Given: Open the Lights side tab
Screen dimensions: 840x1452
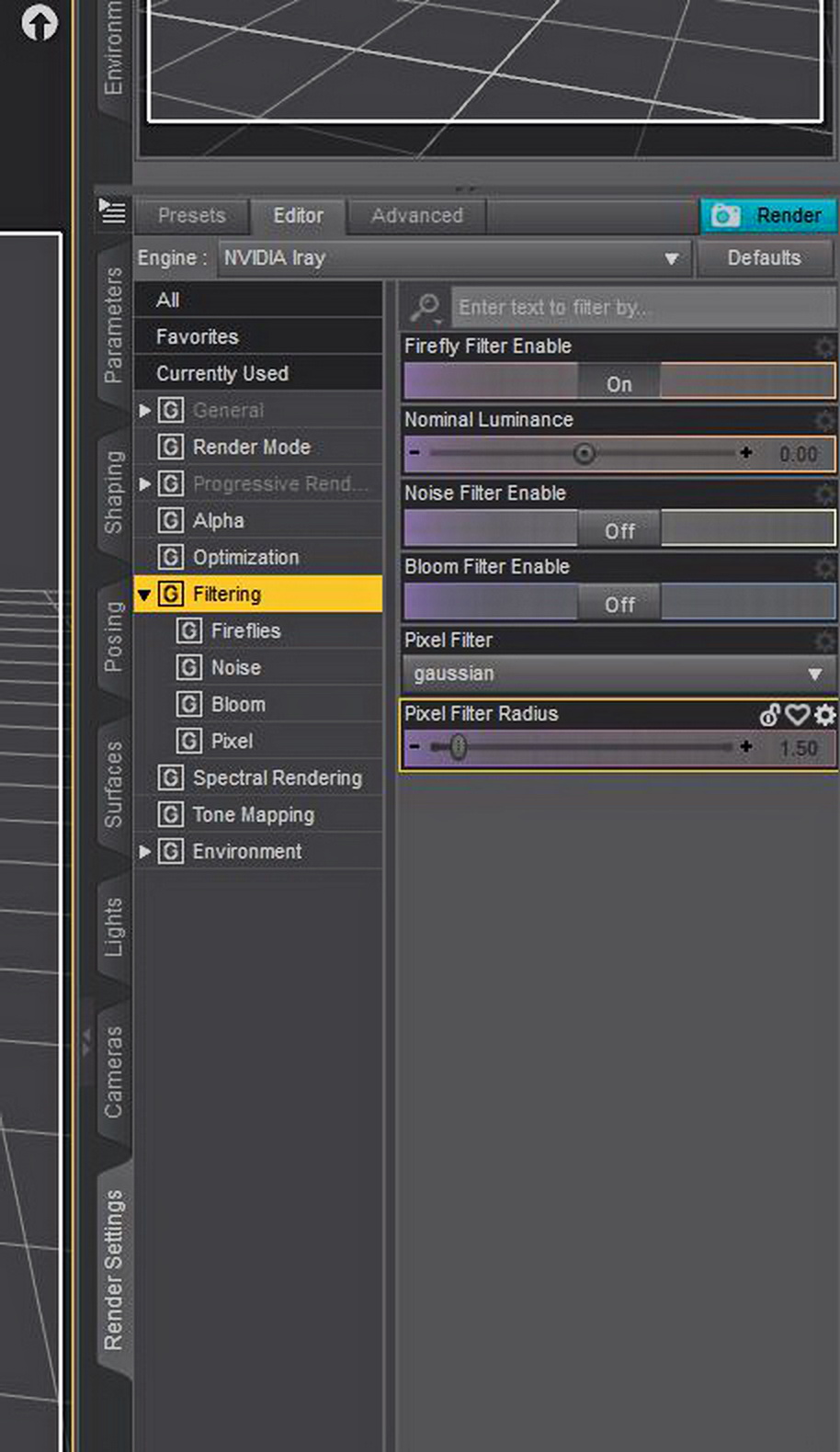Looking at the screenshot, I should [114, 926].
